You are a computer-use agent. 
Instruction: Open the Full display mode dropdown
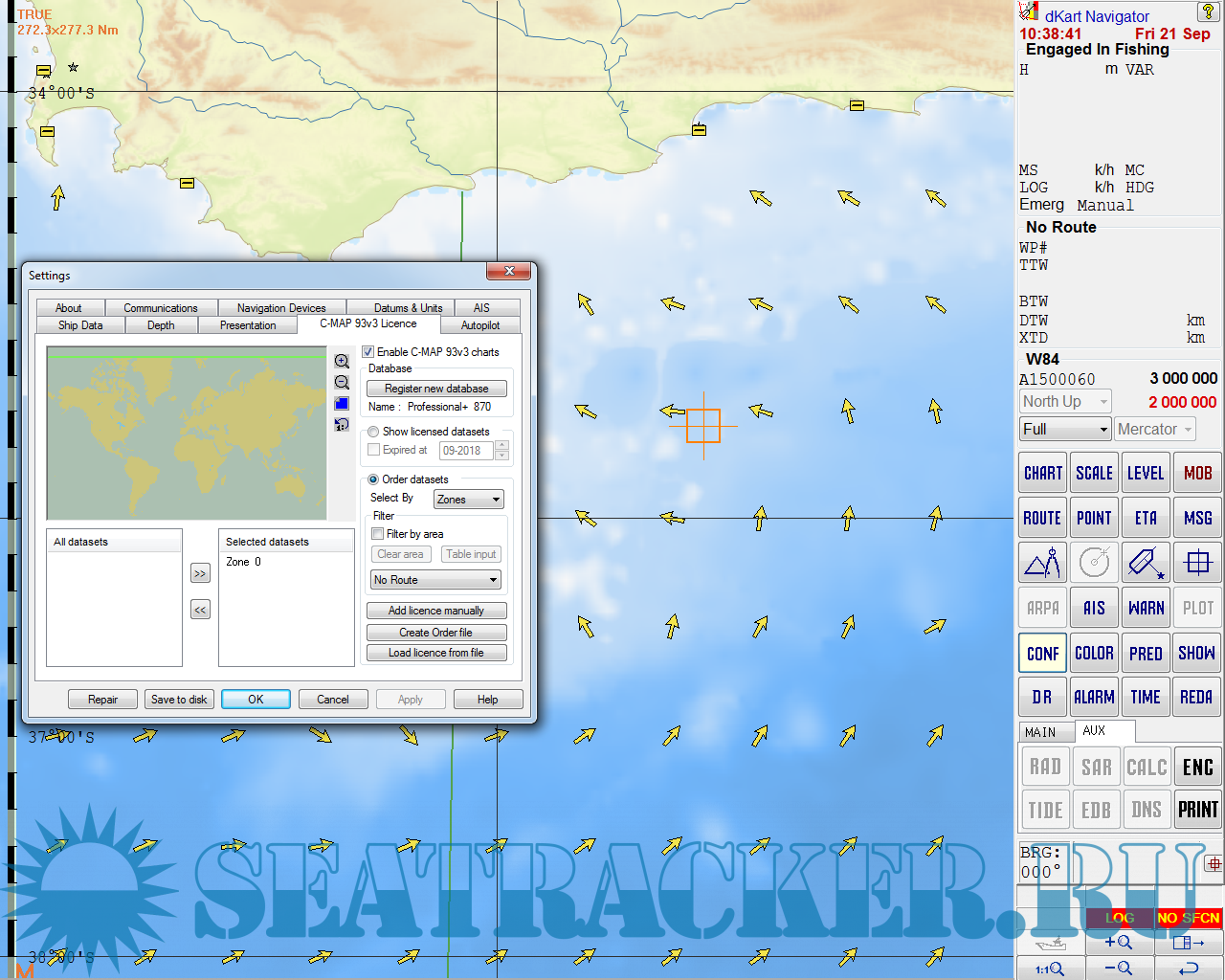(x=1064, y=430)
